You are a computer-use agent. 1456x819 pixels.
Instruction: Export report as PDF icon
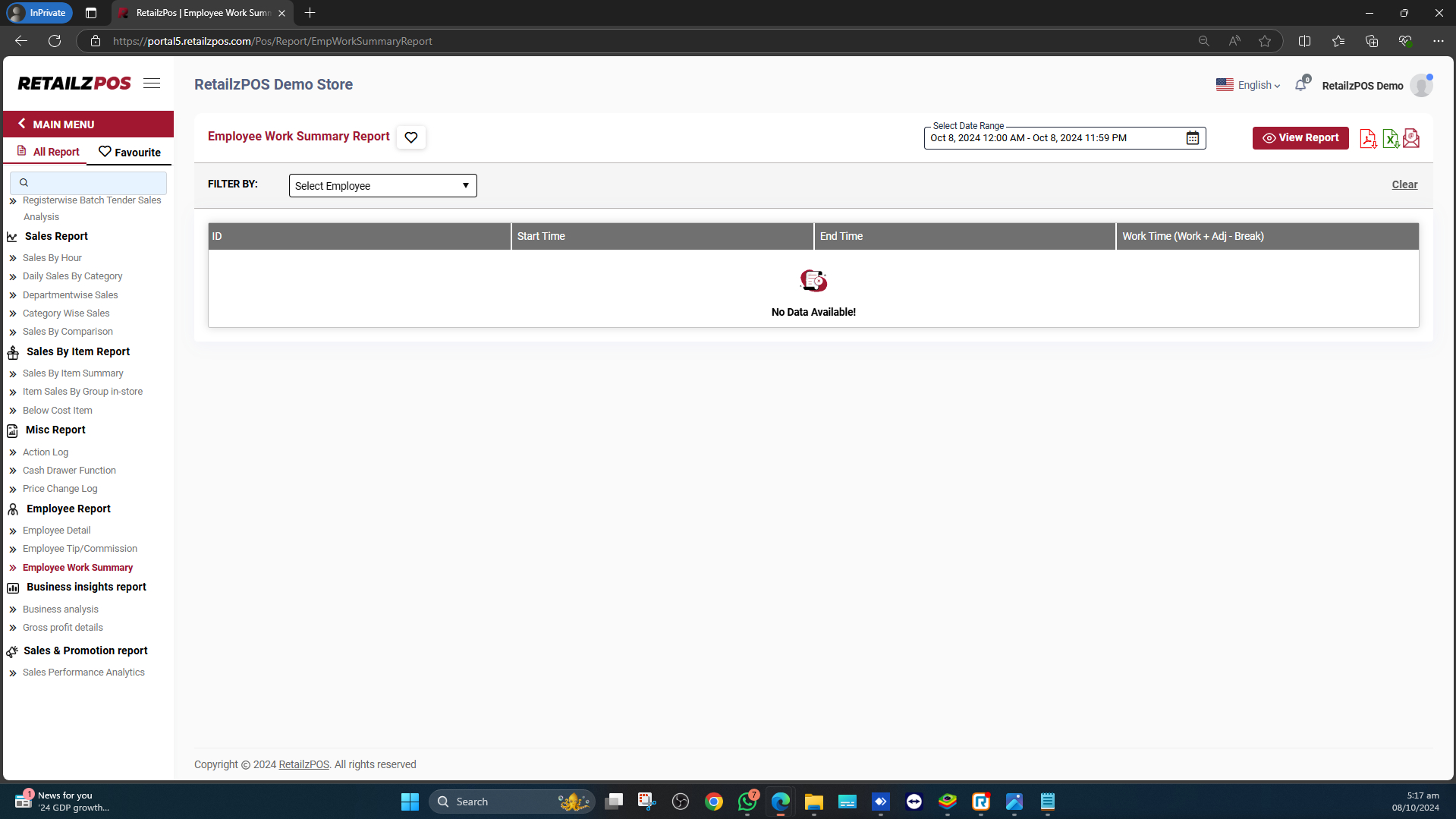tap(1367, 139)
